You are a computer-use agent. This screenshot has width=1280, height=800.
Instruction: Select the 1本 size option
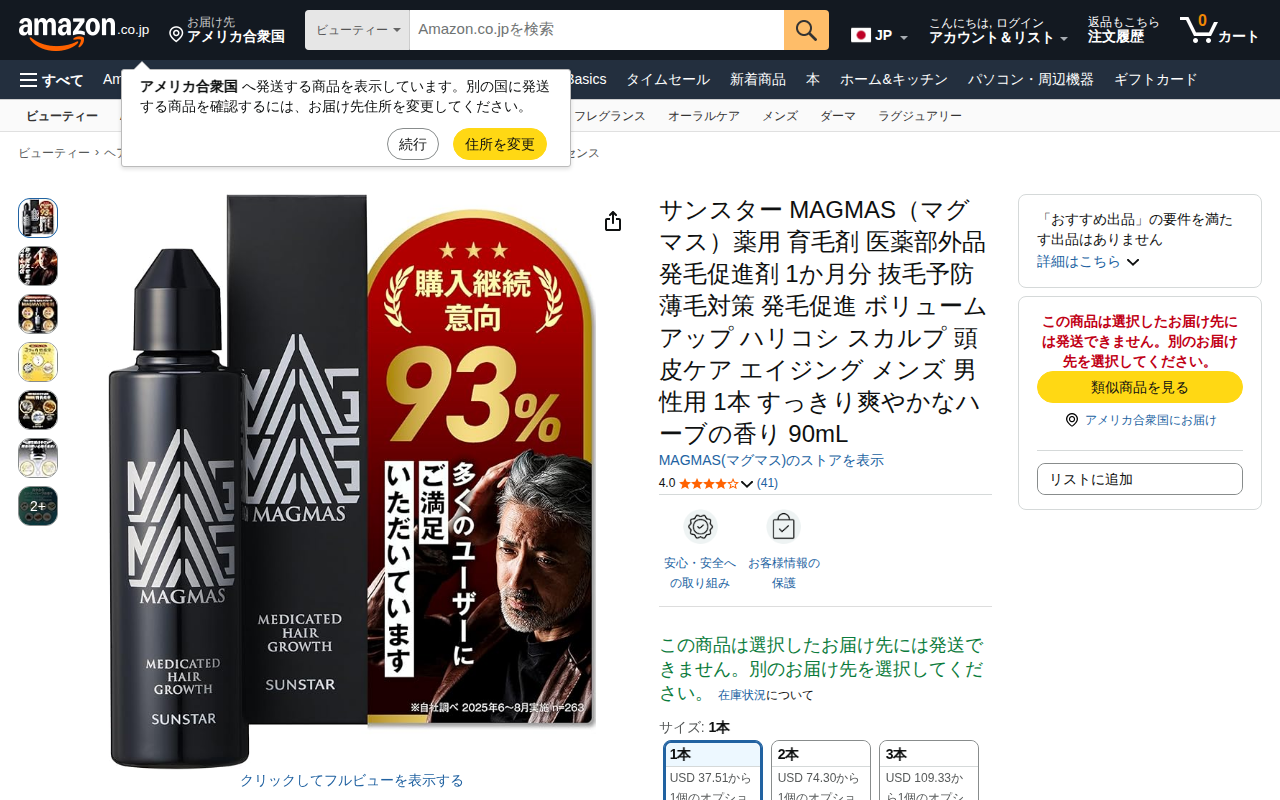click(x=713, y=770)
